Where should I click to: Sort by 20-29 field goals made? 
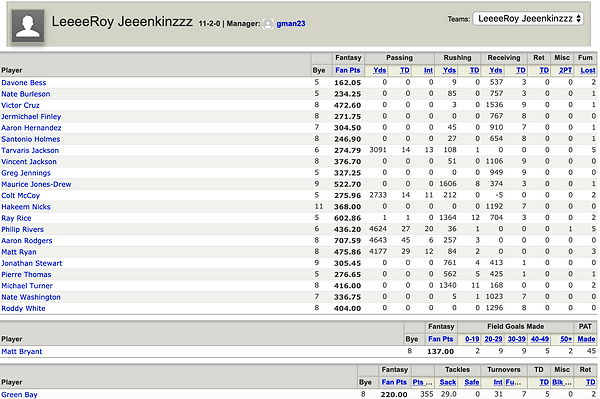[x=493, y=339]
